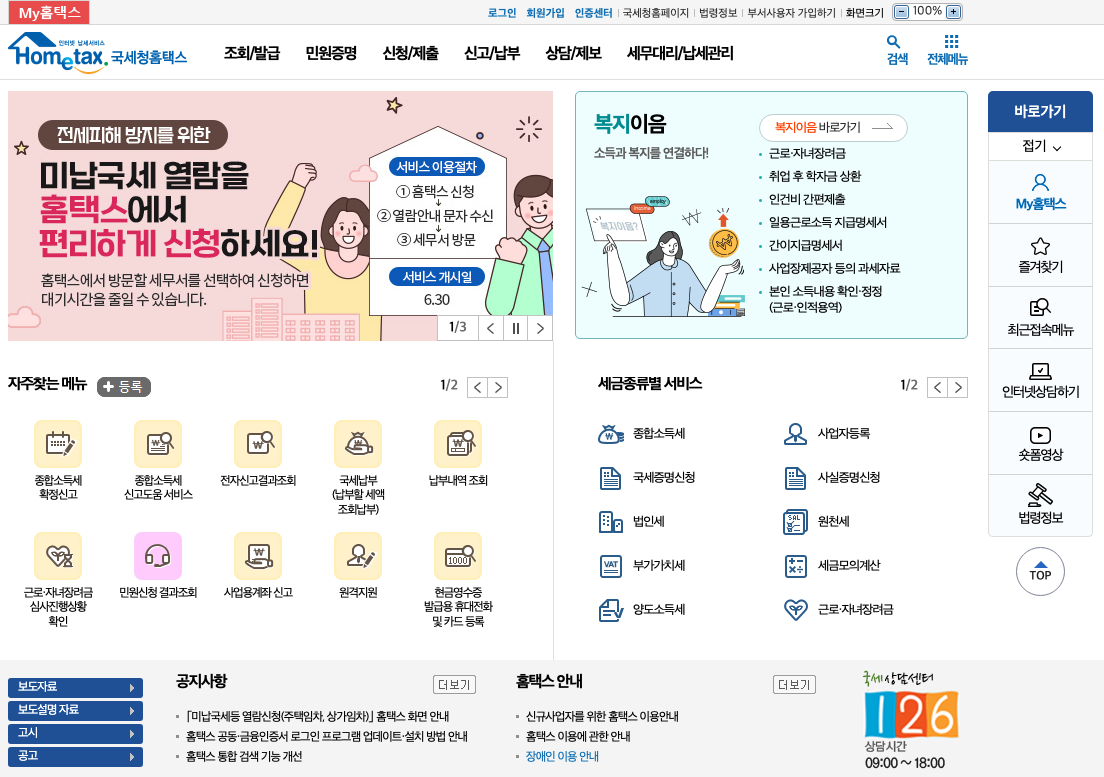Open the 전자신고결과조회 icon

[258, 444]
